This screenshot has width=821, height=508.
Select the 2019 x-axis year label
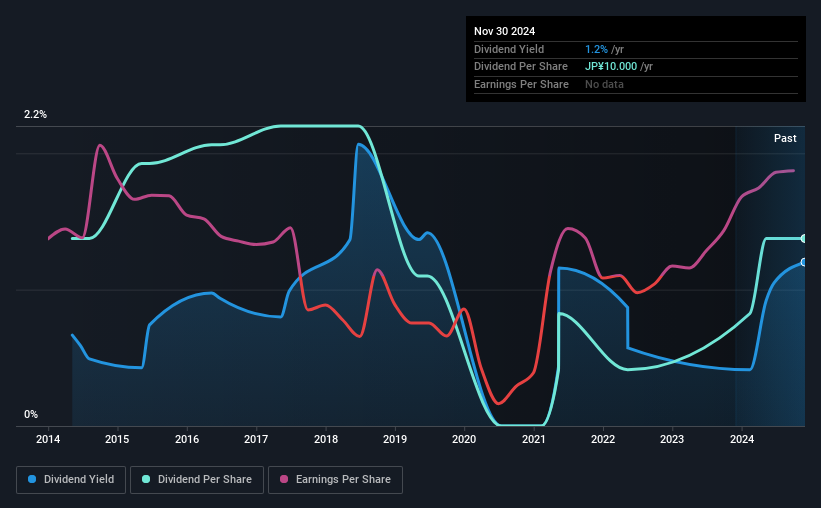click(395, 439)
